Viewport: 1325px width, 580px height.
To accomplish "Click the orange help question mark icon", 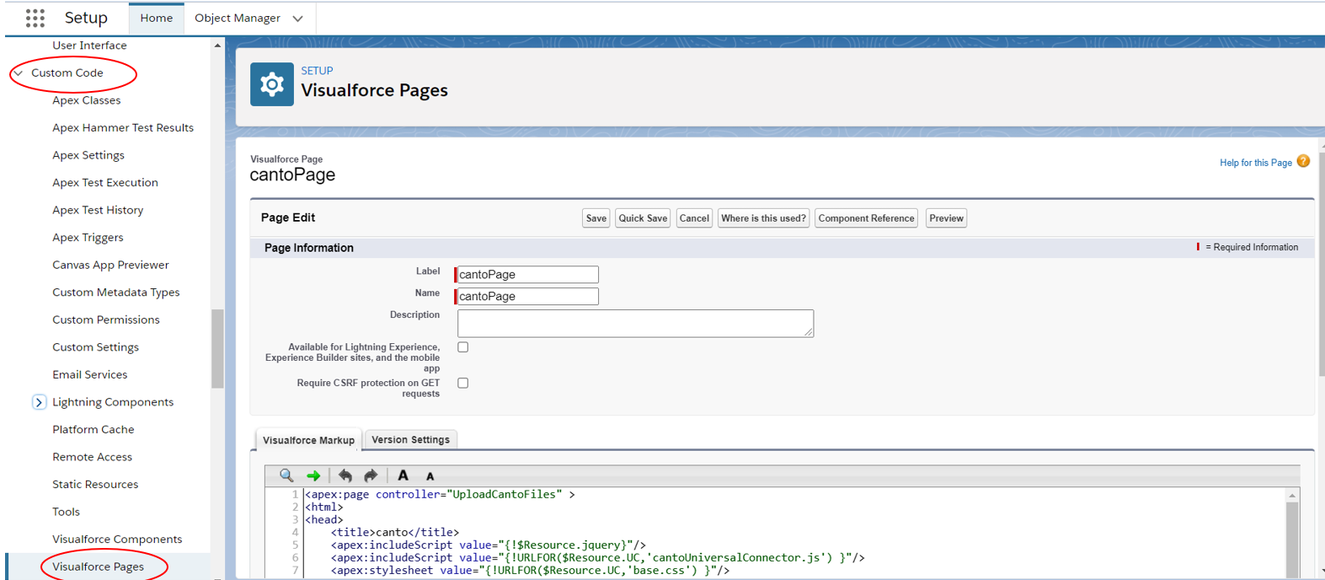I will (x=1303, y=161).
